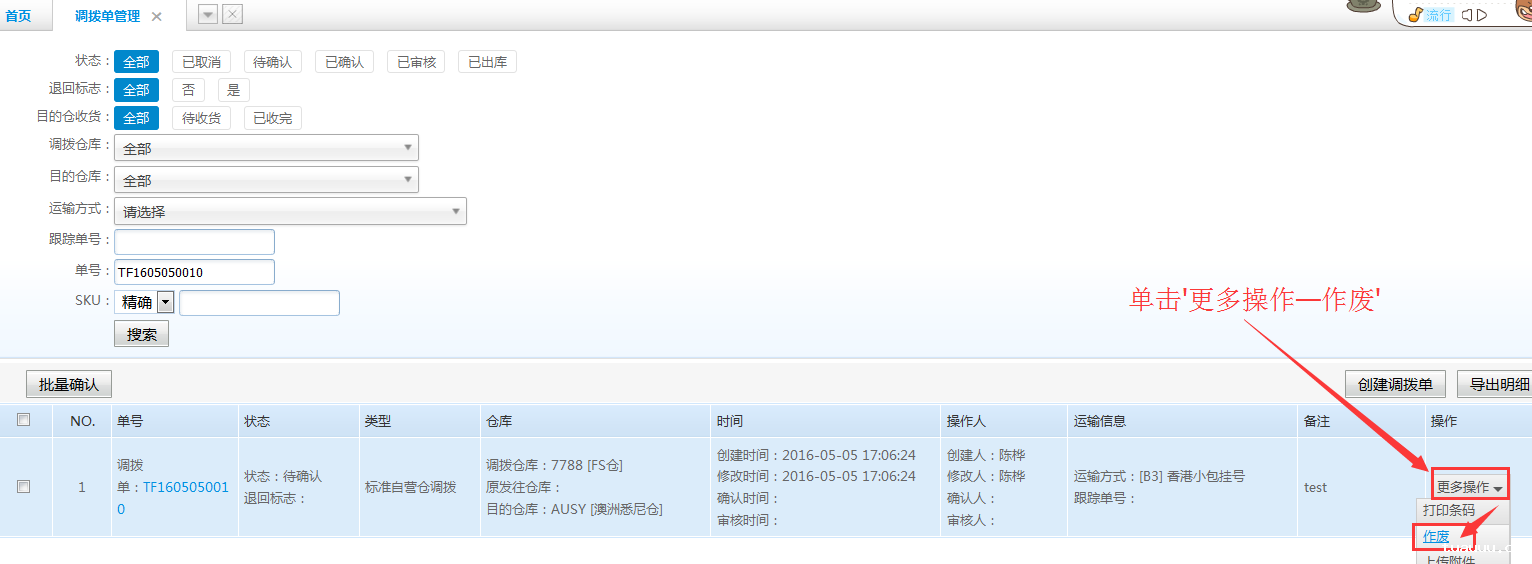Click the 时间 column header
The height and width of the screenshot is (564, 1532).
click(730, 422)
